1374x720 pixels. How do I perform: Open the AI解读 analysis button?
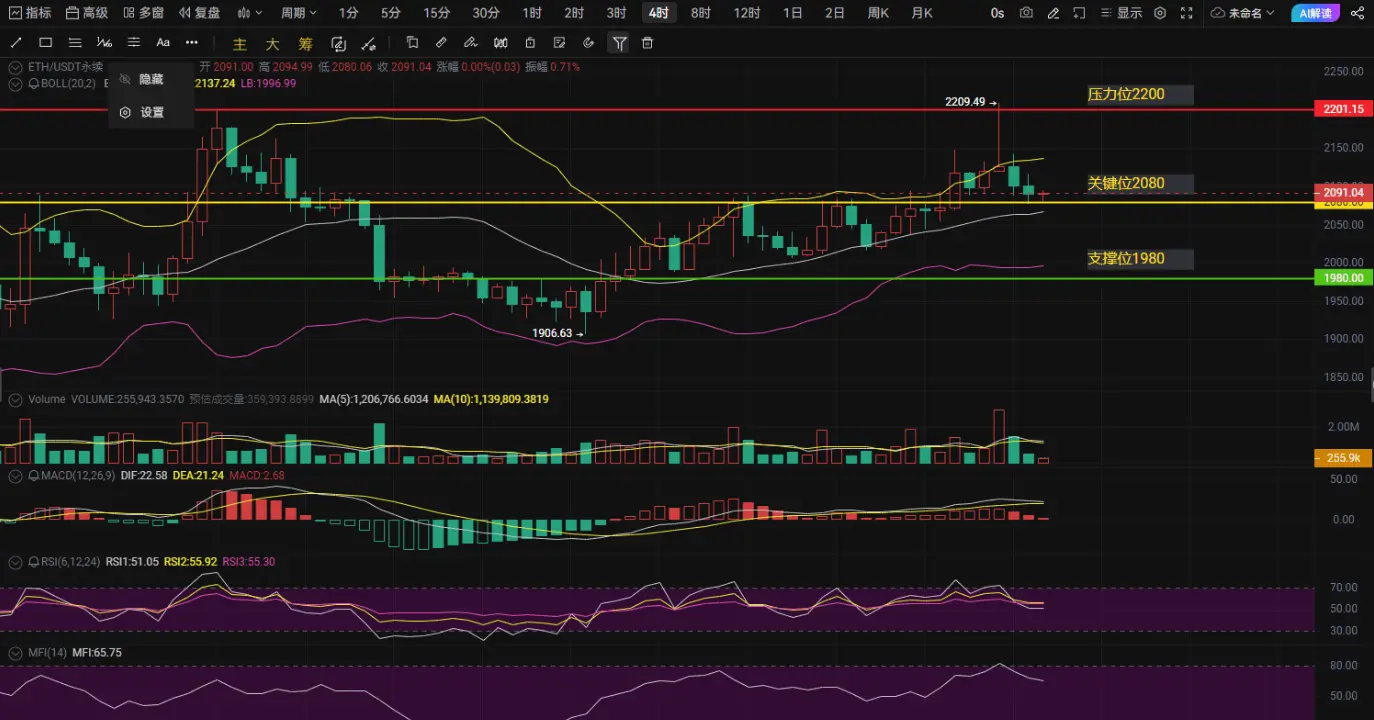point(1315,13)
